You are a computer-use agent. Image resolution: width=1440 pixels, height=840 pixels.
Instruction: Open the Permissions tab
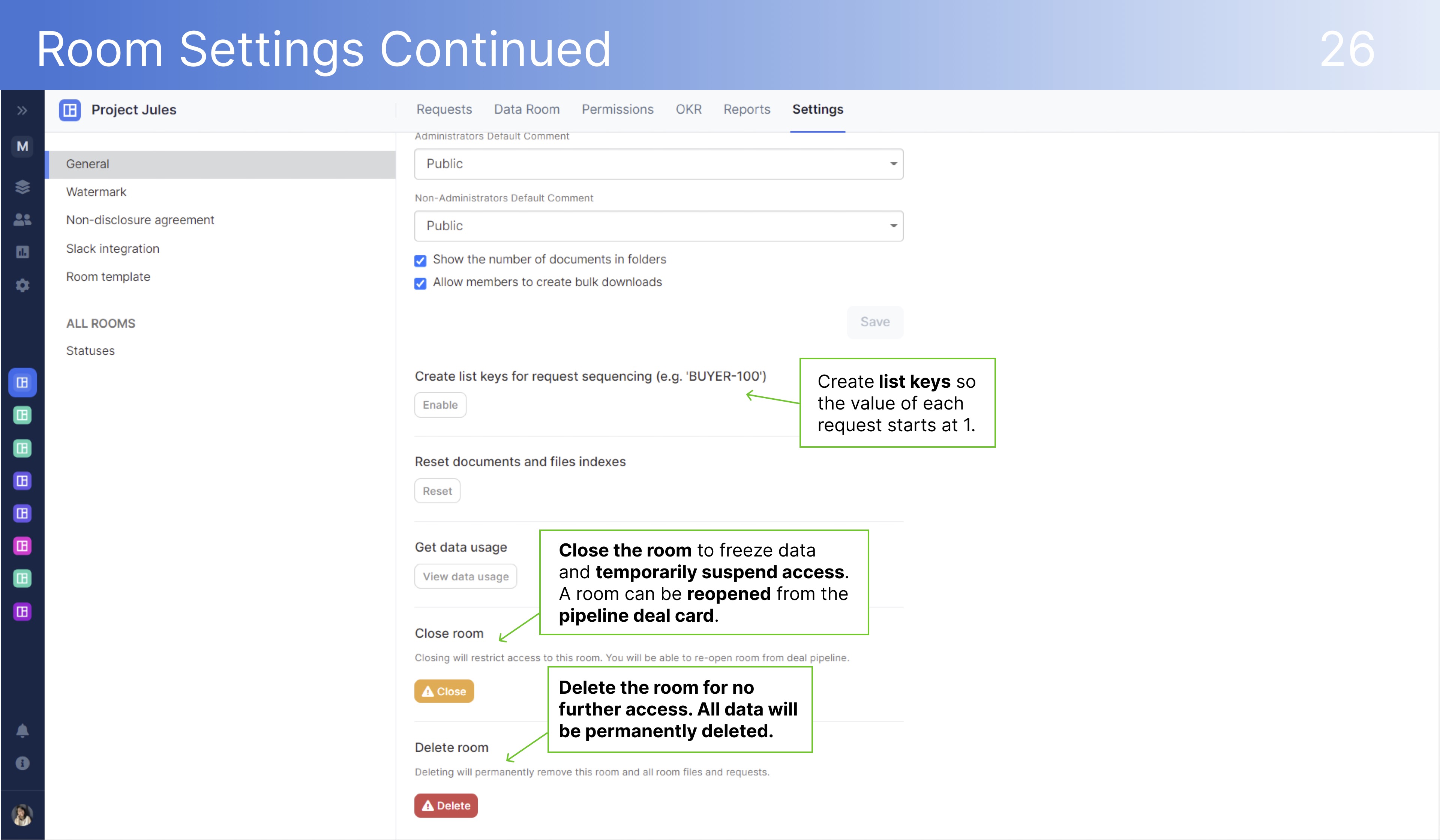(616, 109)
